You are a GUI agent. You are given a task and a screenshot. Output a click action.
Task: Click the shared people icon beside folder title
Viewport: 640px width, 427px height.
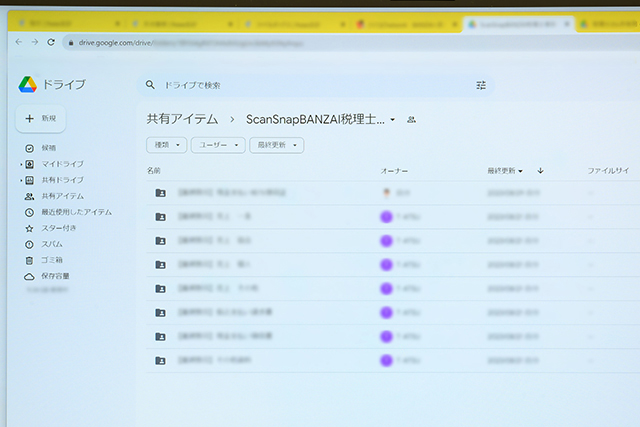(x=411, y=120)
